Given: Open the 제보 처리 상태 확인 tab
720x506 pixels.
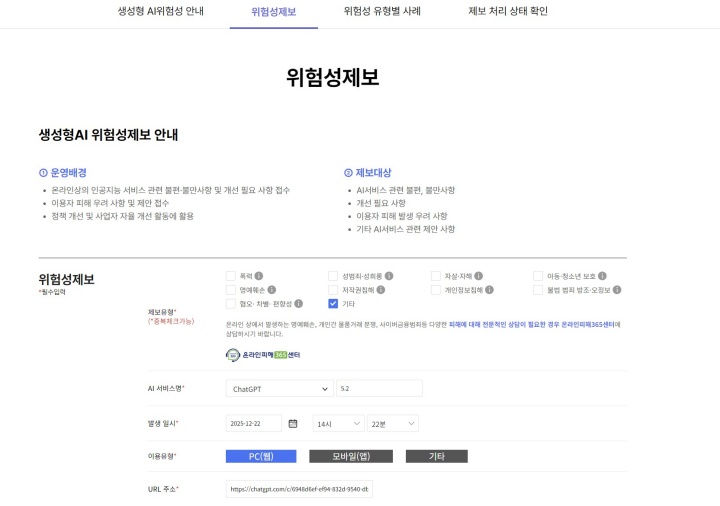Looking at the screenshot, I should (x=508, y=11).
